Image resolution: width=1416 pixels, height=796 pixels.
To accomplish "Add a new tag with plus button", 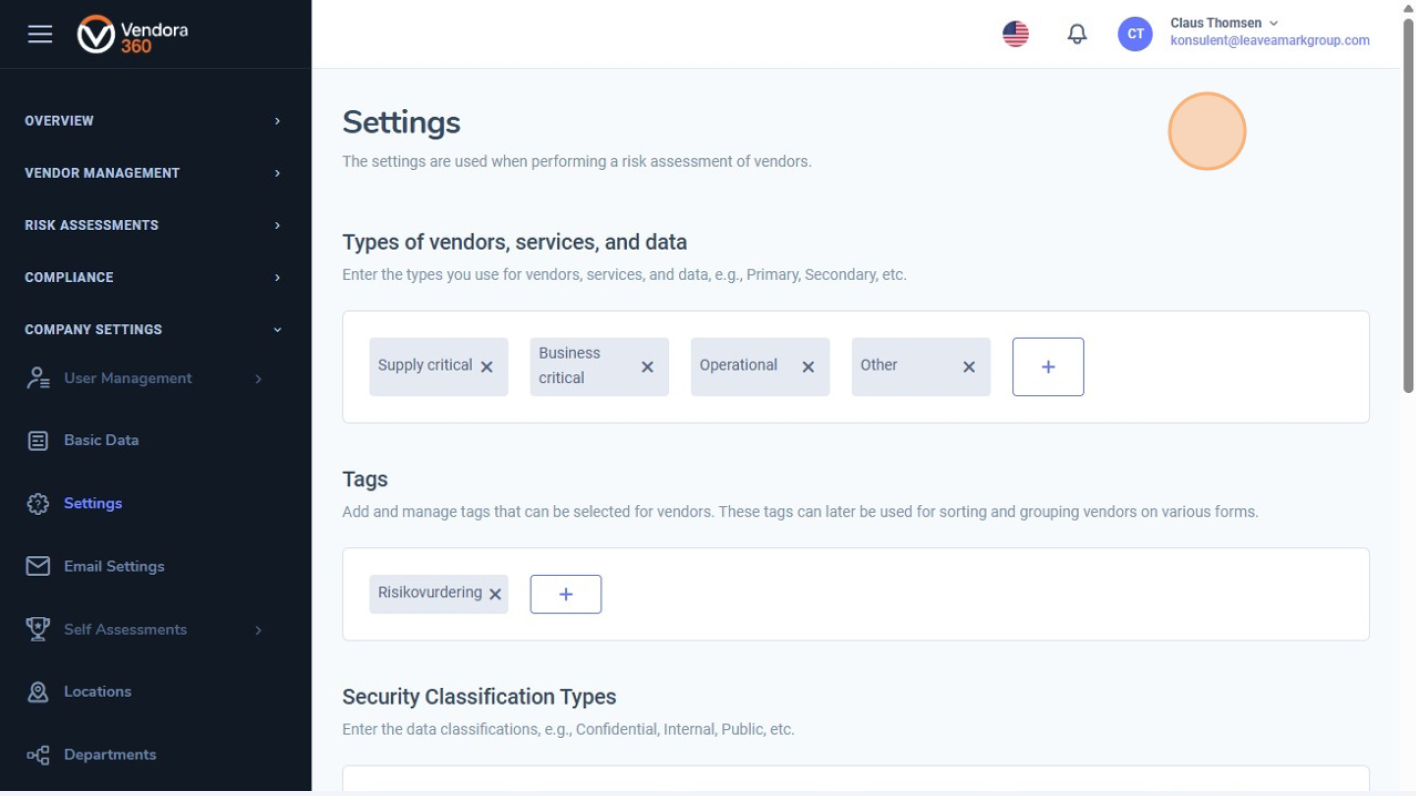I will tap(566, 594).
